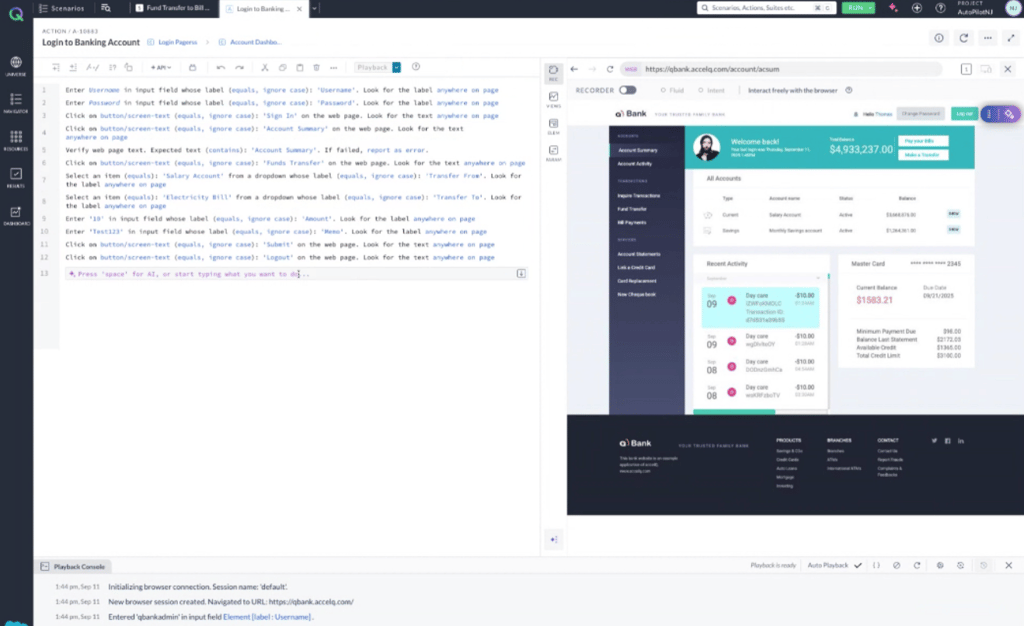The image size is (1024, 626).
Task: Click the browser URL address bar
Action: (x=781, y=69)
